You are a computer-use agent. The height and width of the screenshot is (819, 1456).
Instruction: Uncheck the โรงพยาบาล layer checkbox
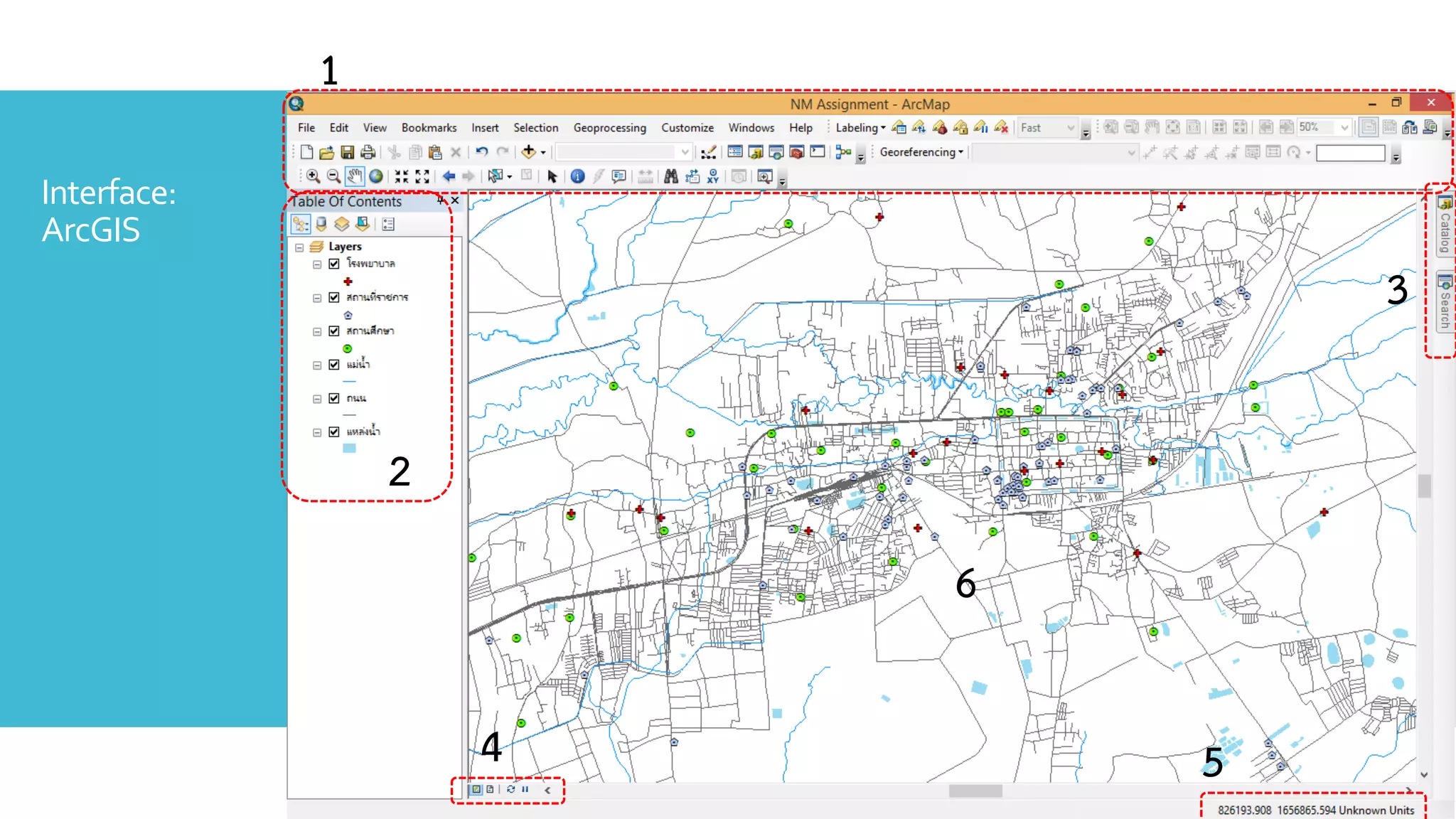[x=334, y=264]
